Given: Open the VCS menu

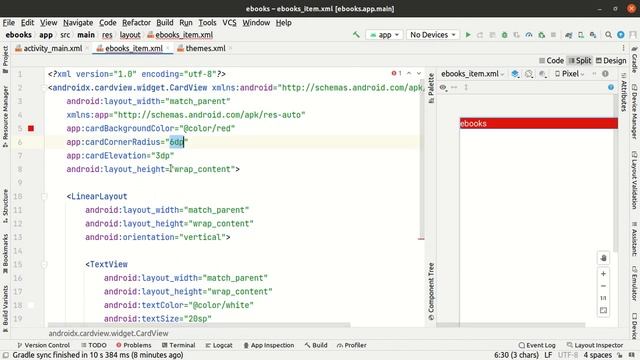Looking at the screenshot, I should [229, 23].
